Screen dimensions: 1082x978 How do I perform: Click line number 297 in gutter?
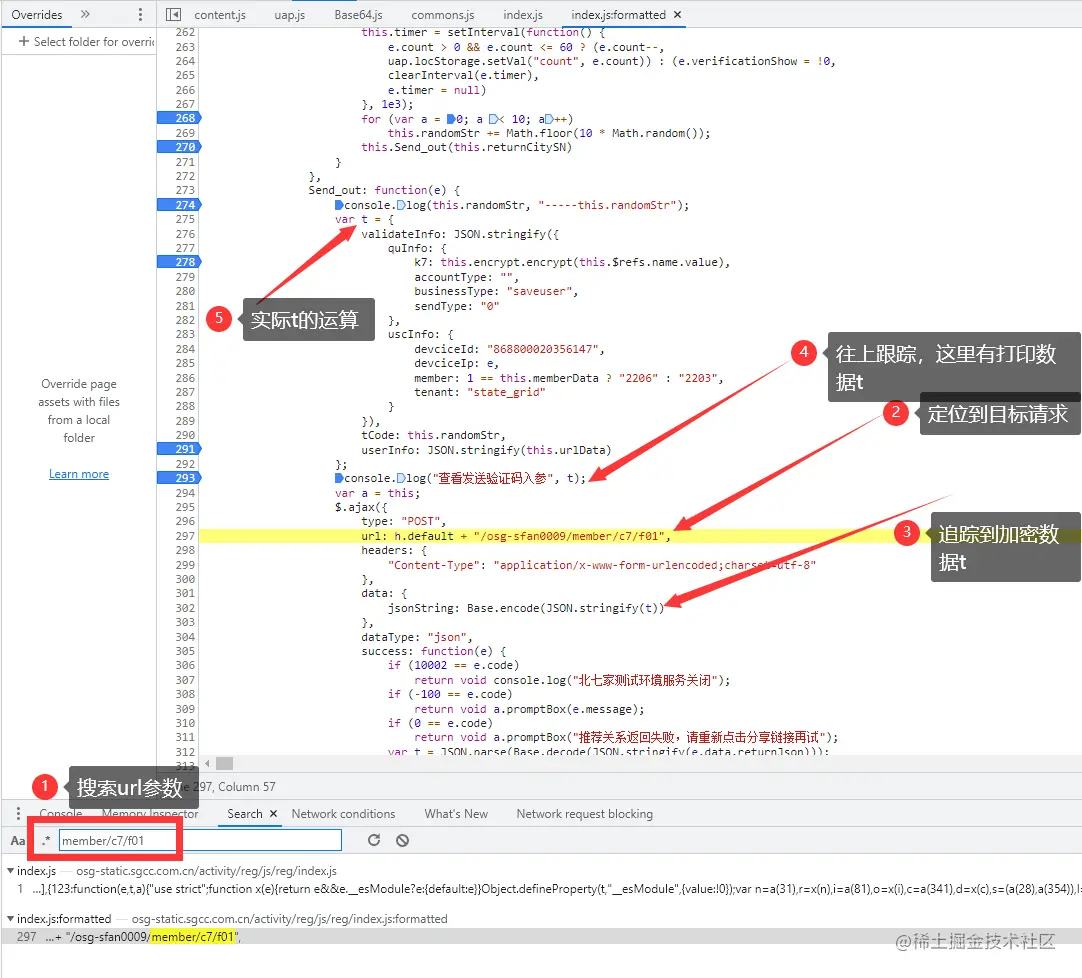click(184, 536)
